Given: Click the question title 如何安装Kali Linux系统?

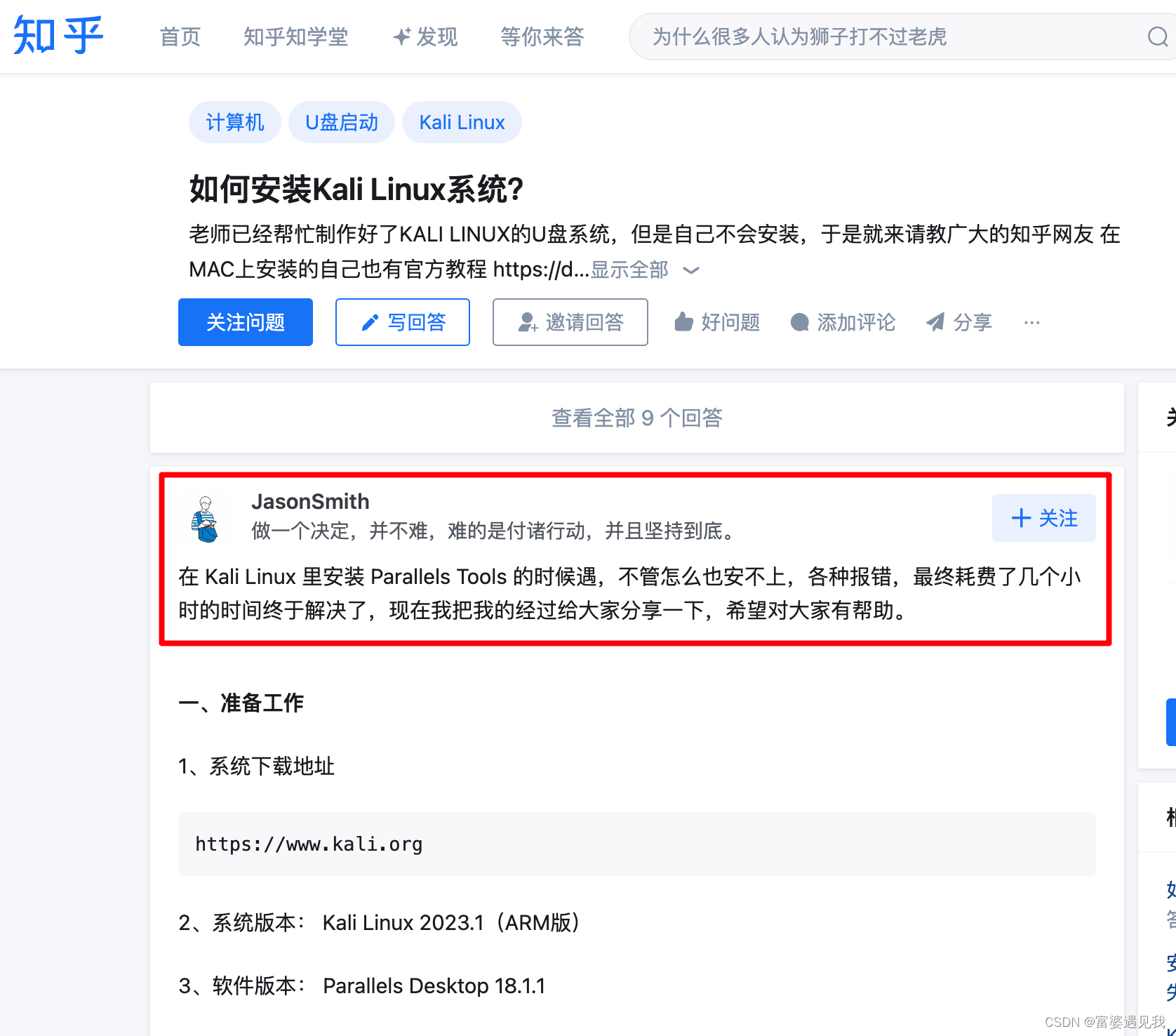Looking at the screenshot, I should click(x=356, y=189).
